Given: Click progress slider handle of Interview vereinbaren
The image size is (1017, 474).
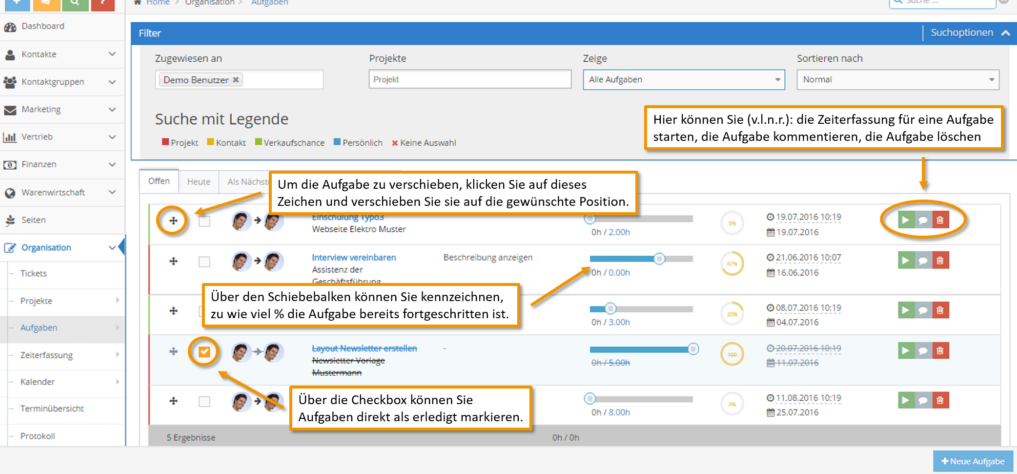Looking at the screenshot, I should coord(660,259).
